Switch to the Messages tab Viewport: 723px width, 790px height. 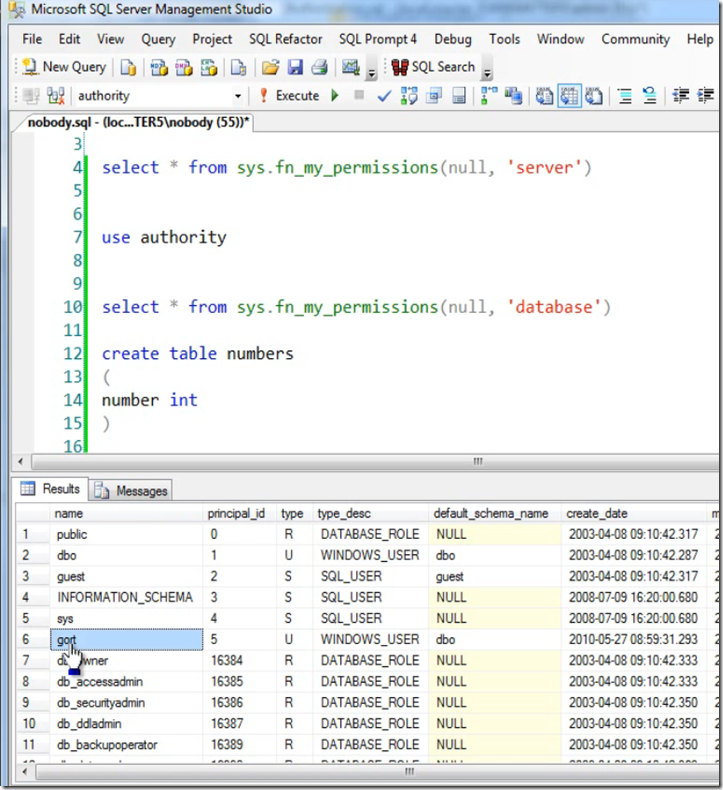[x=131, y=490]
